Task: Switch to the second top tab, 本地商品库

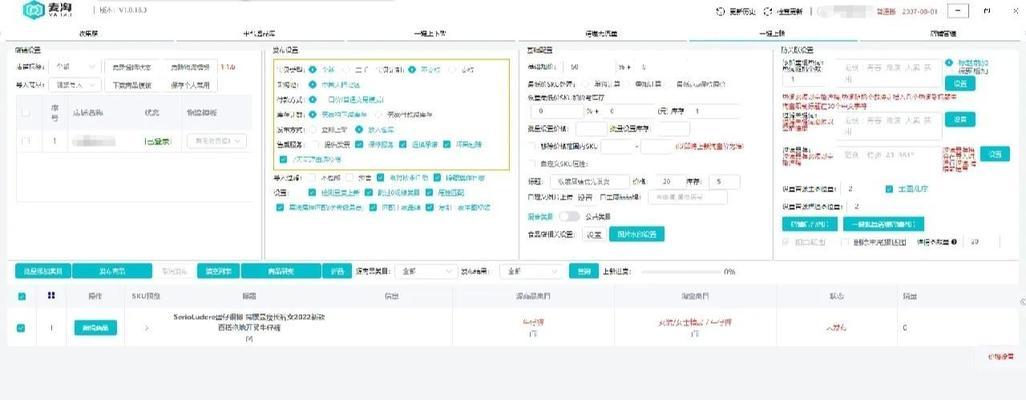Action: [x=259, y=33]
